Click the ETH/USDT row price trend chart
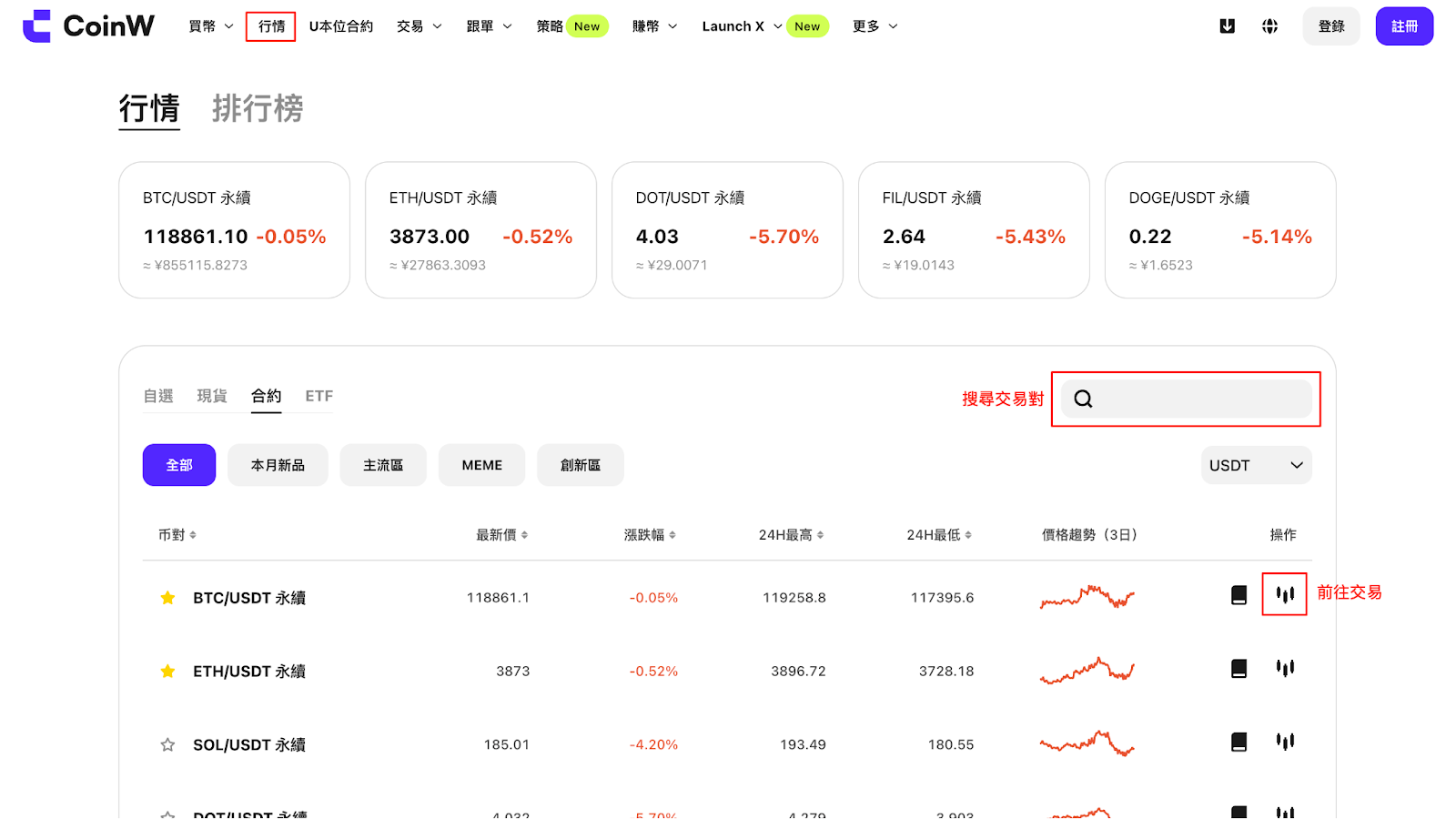The height and width of the screenshot is (819, 1456). [x=1087, y=671]
